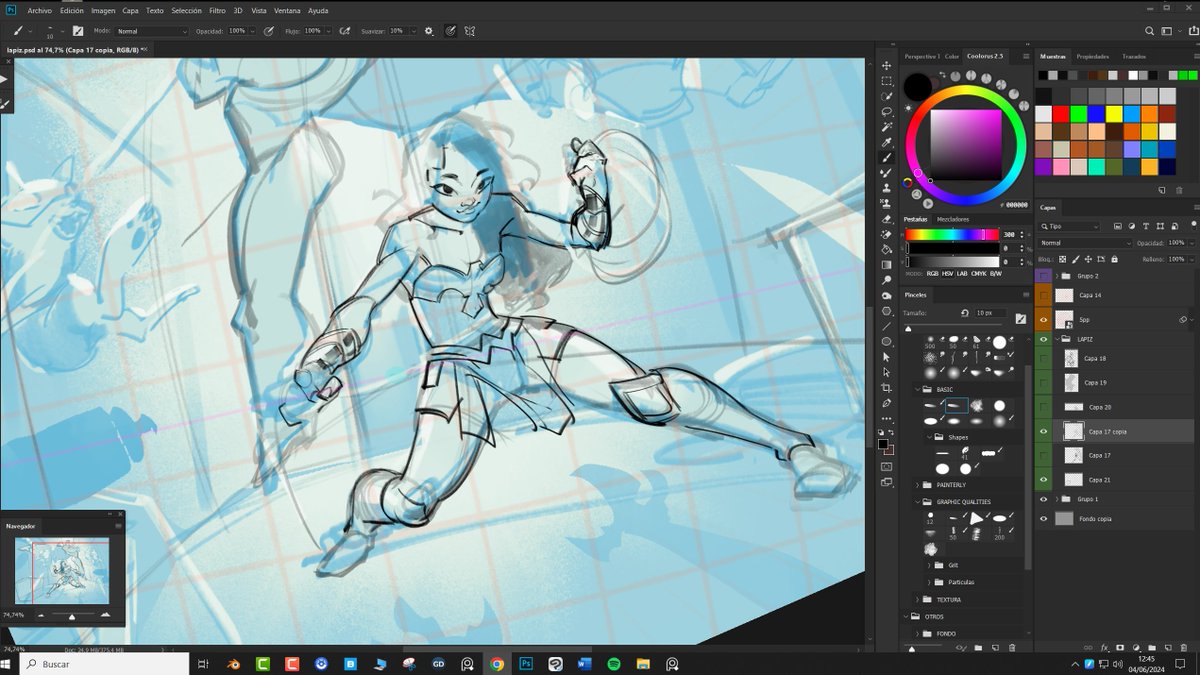The width and height of the screenshot is (1200, 675).
Task: Select the Eraser tool
Action: pos(886,218)
